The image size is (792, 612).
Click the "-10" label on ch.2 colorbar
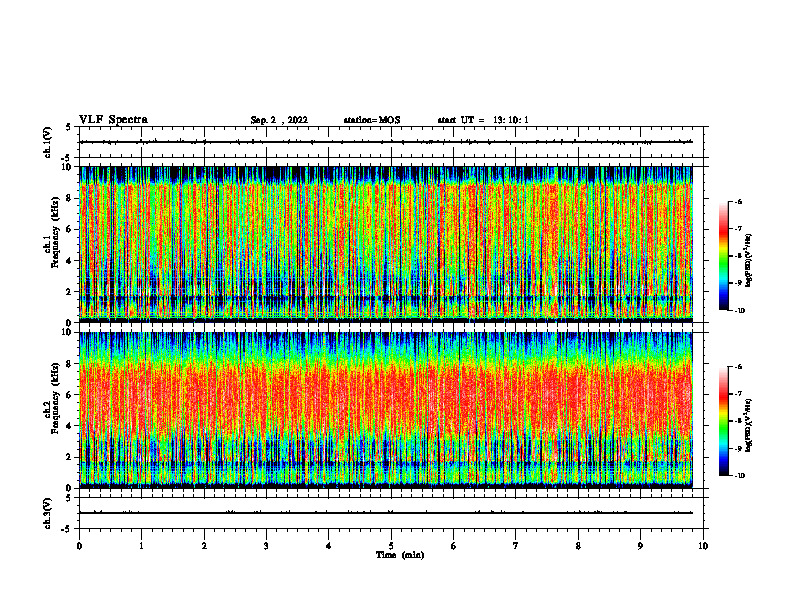(740, 476)
